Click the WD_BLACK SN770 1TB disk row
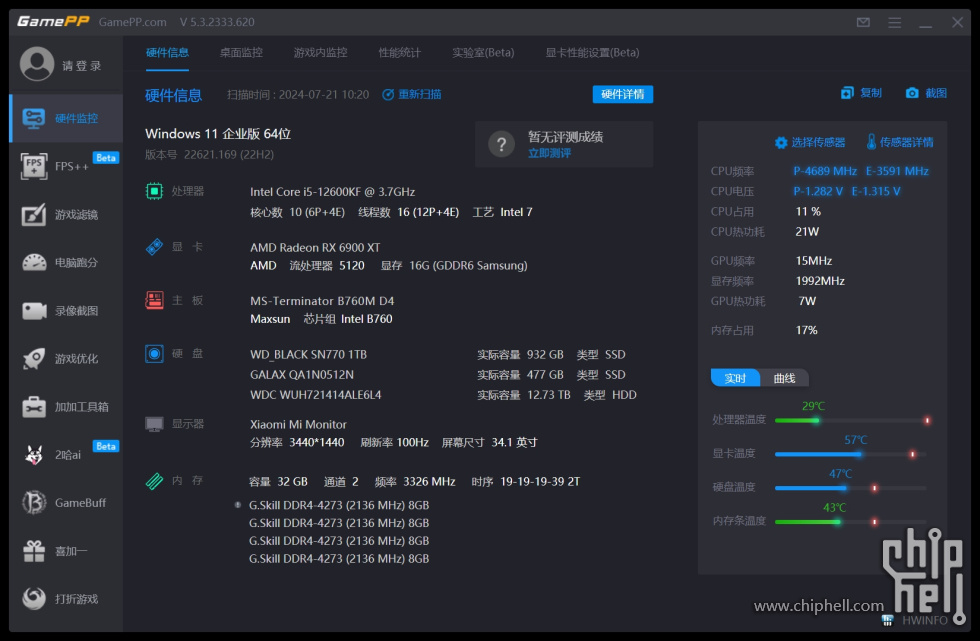The height and width of the screenshot is (641, 980). point(443,355)
